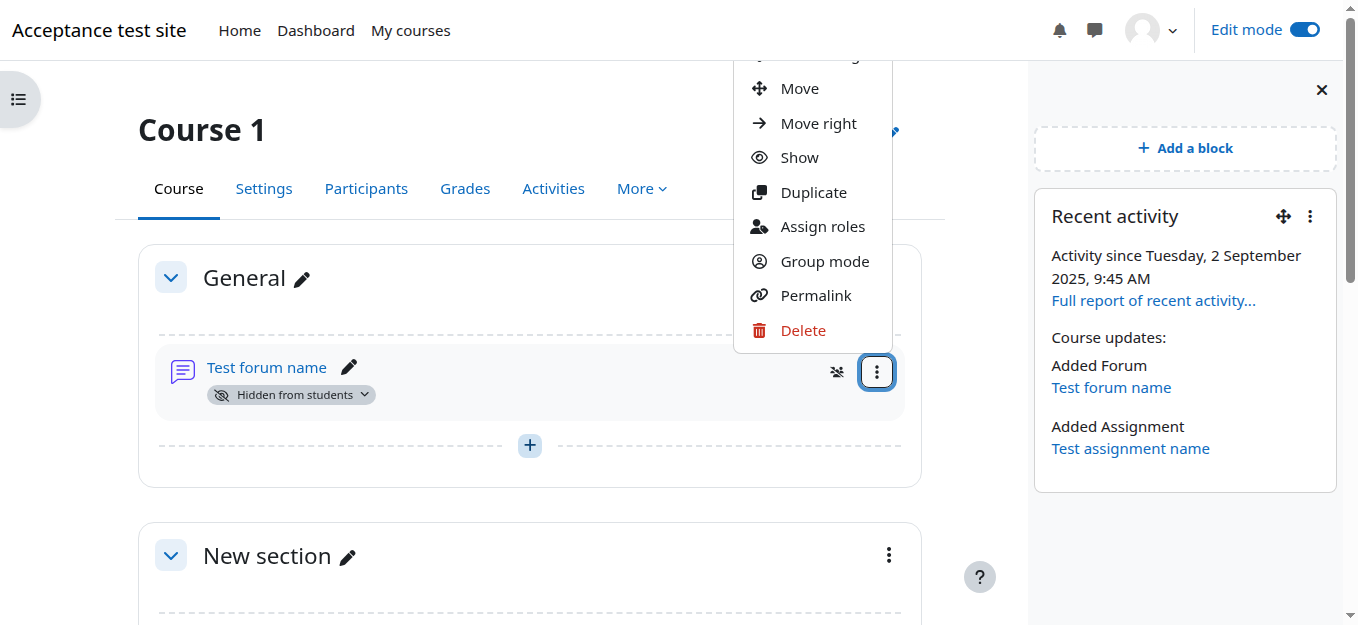The height and width of the screenshot is (625, 1358).
Task: Open Full report of recent activity link
Action: tap(1153, 301)
